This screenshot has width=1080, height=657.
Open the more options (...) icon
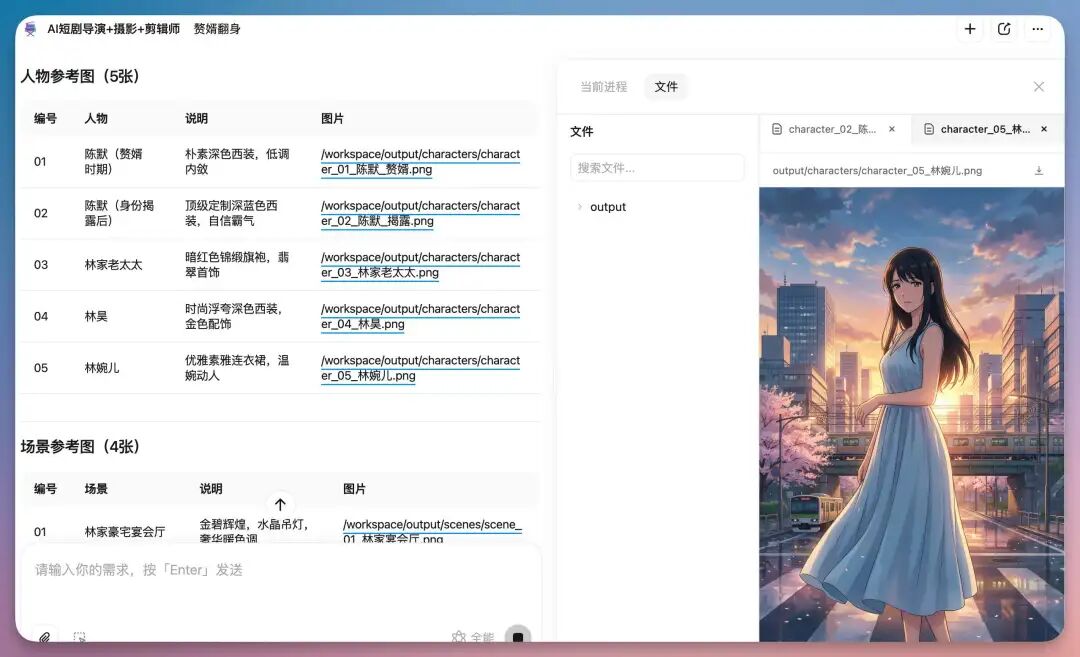coord(1038,29)
